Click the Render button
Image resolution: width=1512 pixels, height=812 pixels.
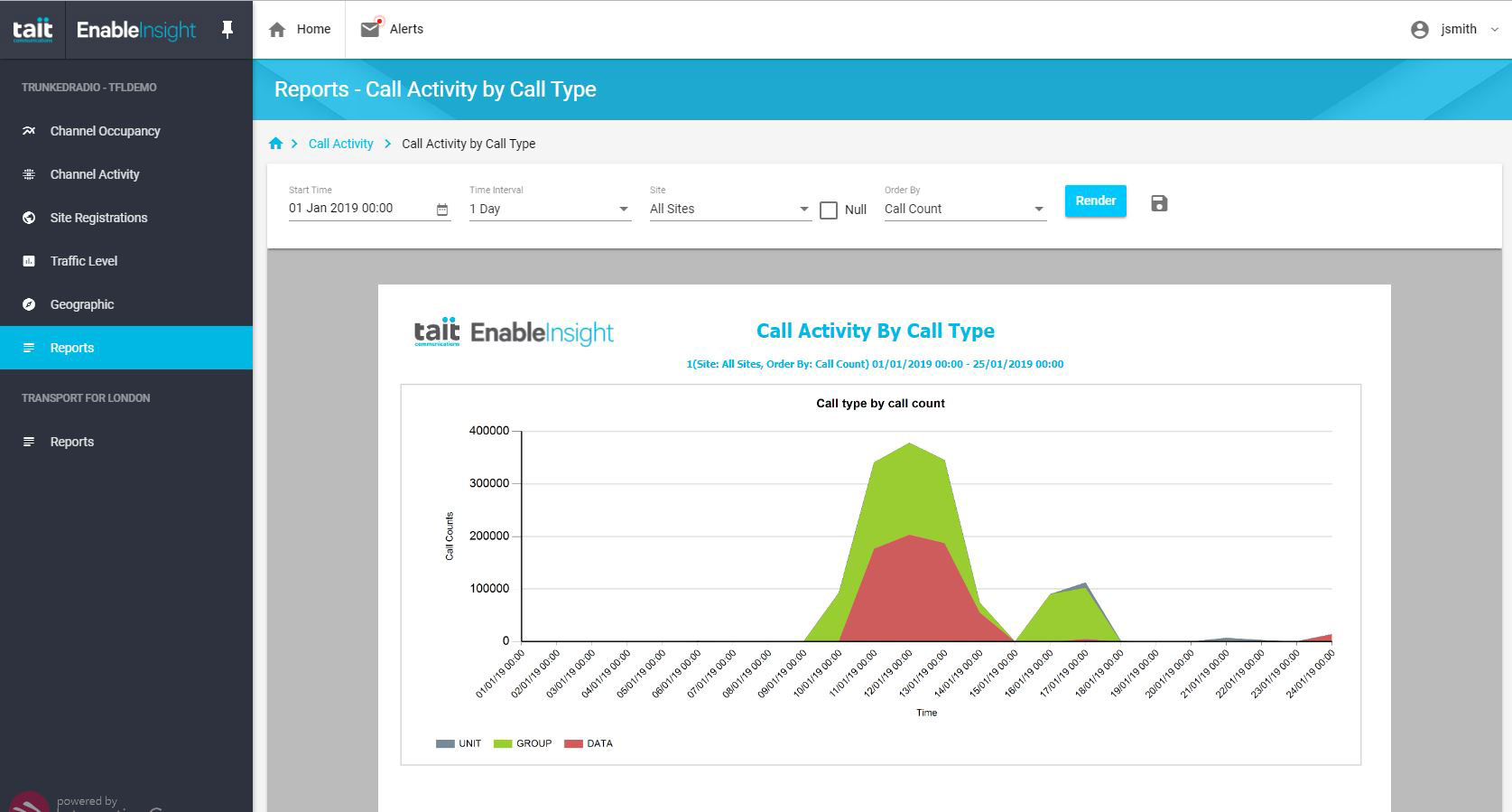pyautogui.click(x=1095, y=201)
